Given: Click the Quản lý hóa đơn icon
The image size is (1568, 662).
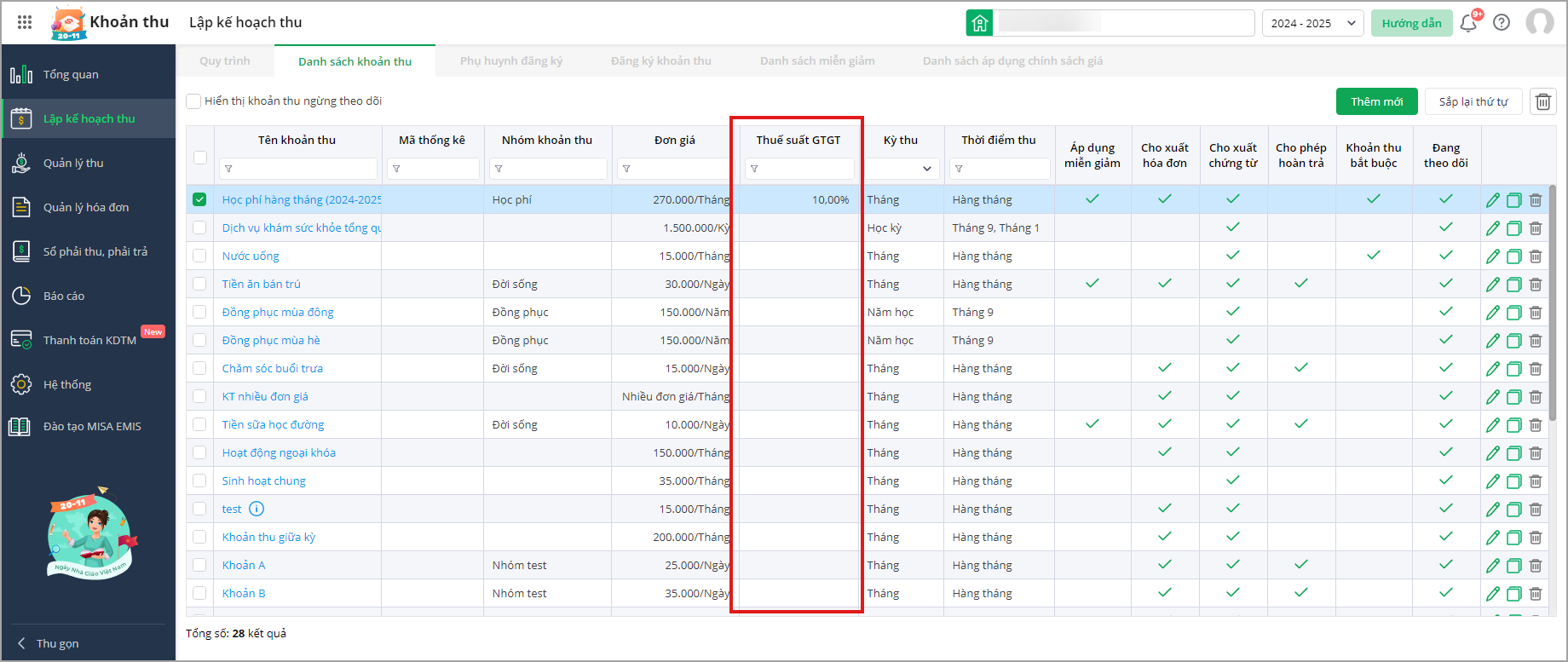Looking at the screenshot, I should 21,207.
